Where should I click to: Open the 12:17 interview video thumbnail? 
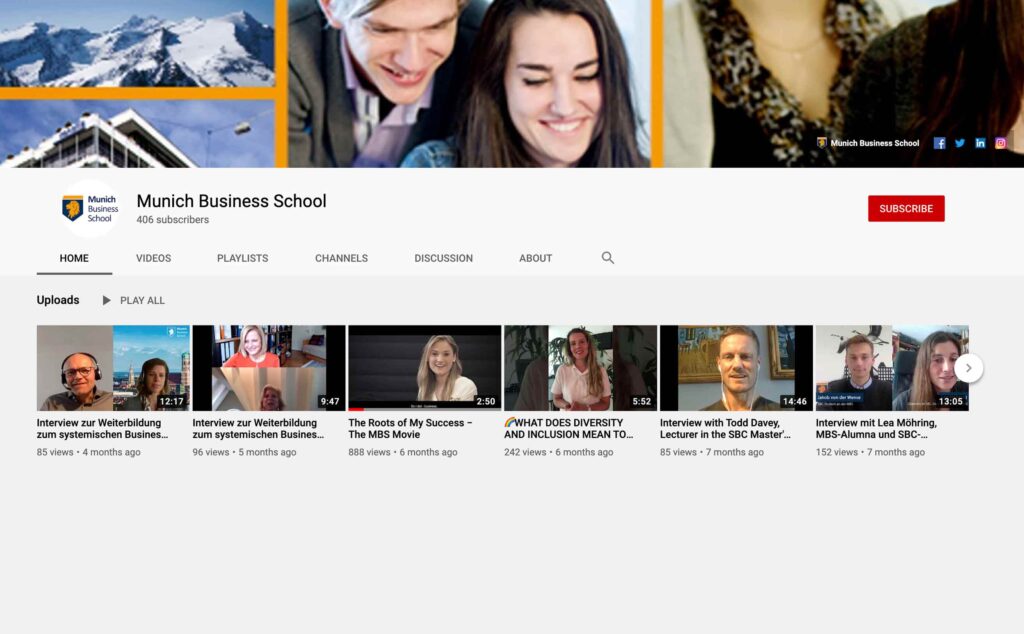click(x=113, y=368)
